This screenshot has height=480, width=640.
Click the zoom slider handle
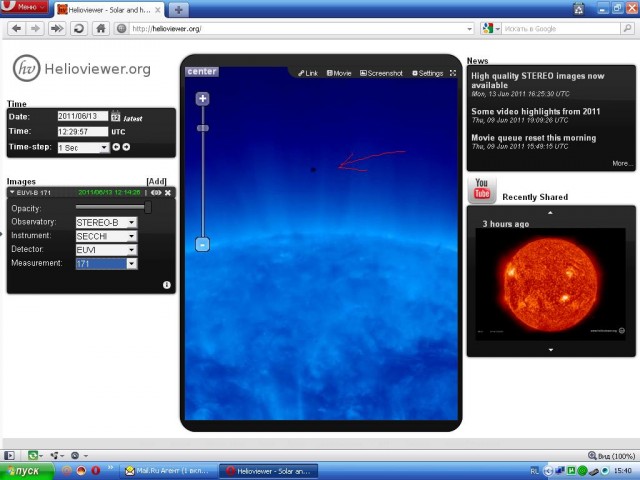[x=202, y=128]
